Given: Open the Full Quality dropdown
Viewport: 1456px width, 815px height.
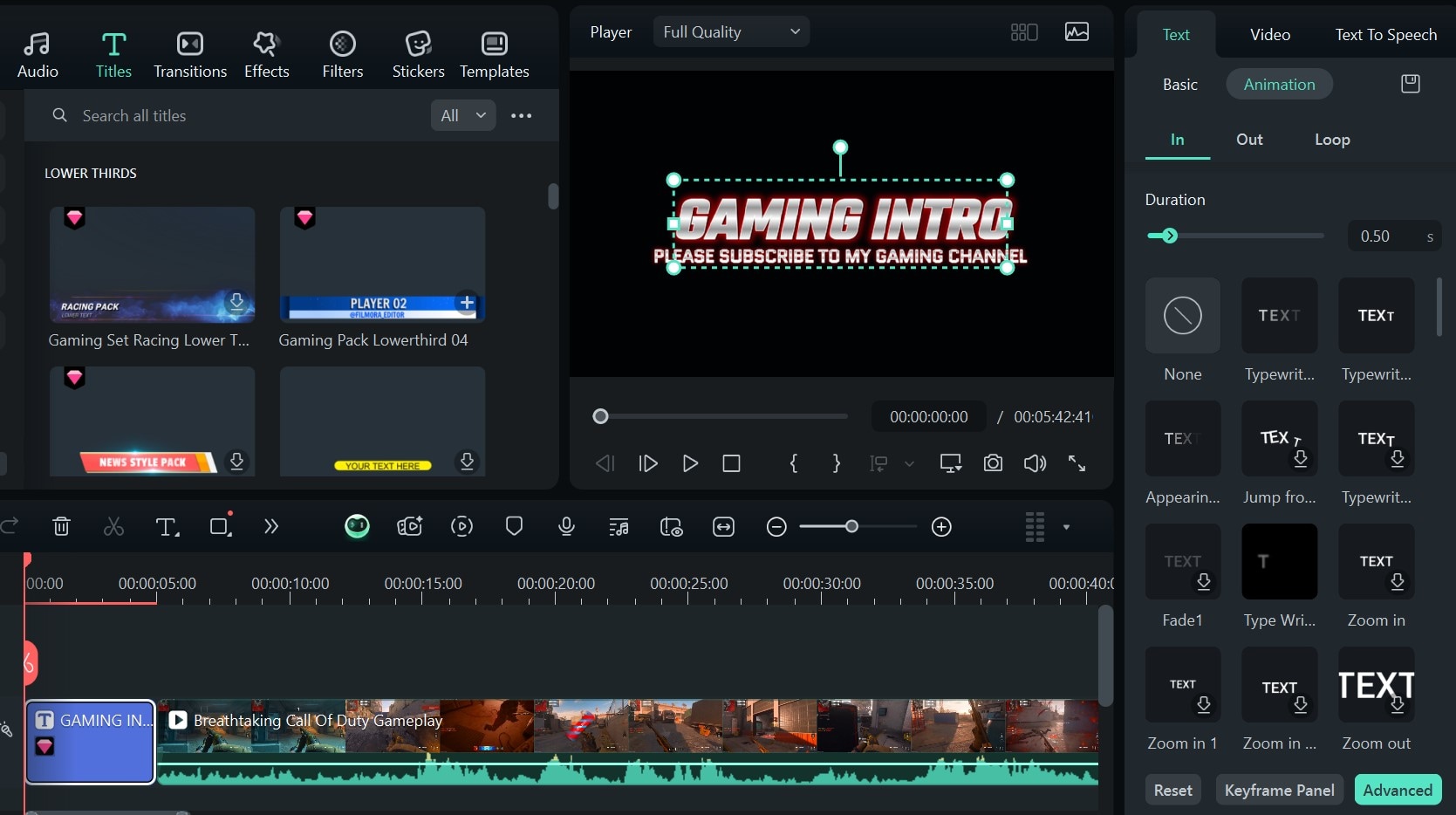Looking at the screenshot, I should [731, 32].
